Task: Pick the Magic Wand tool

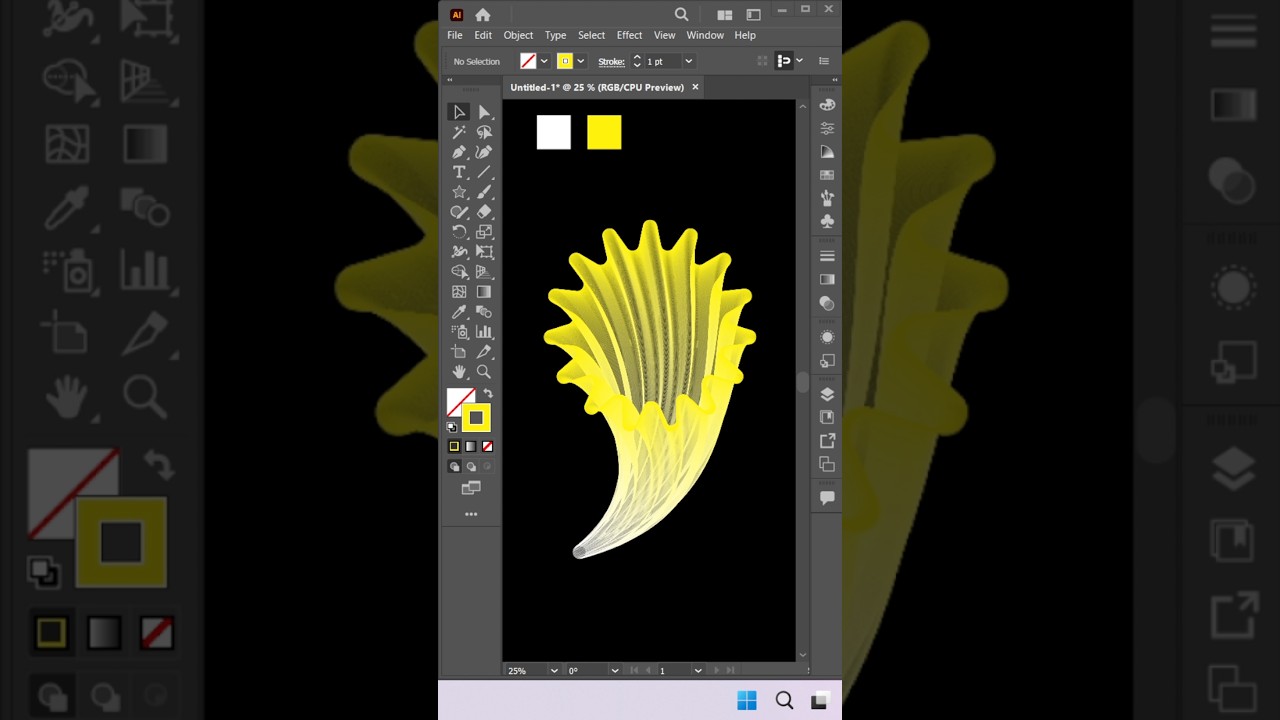Action: pyautogui.click(x=459, y=132)
